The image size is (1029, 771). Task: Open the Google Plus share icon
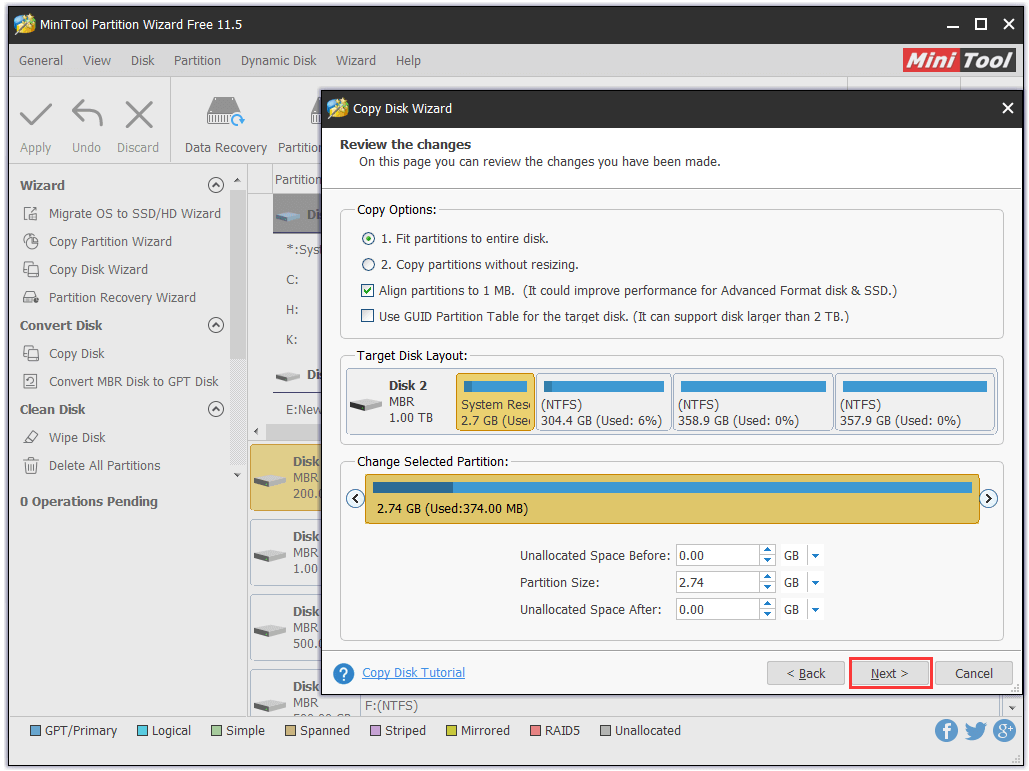[x=1004, y=730]
